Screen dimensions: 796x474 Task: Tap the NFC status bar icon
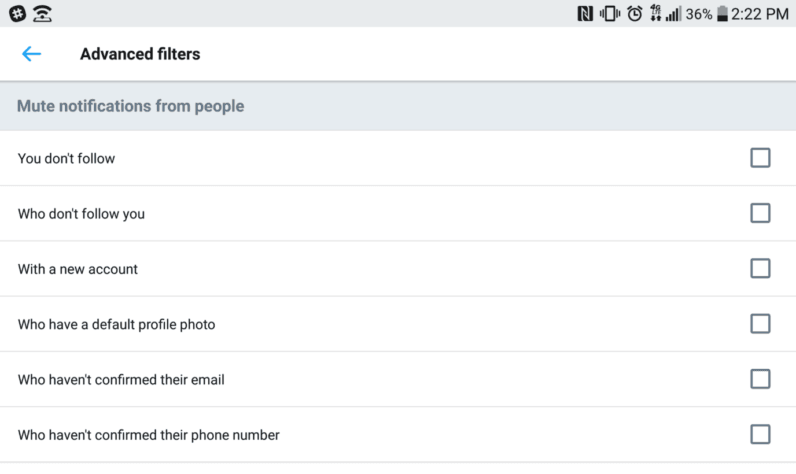[x=585, y=14]
